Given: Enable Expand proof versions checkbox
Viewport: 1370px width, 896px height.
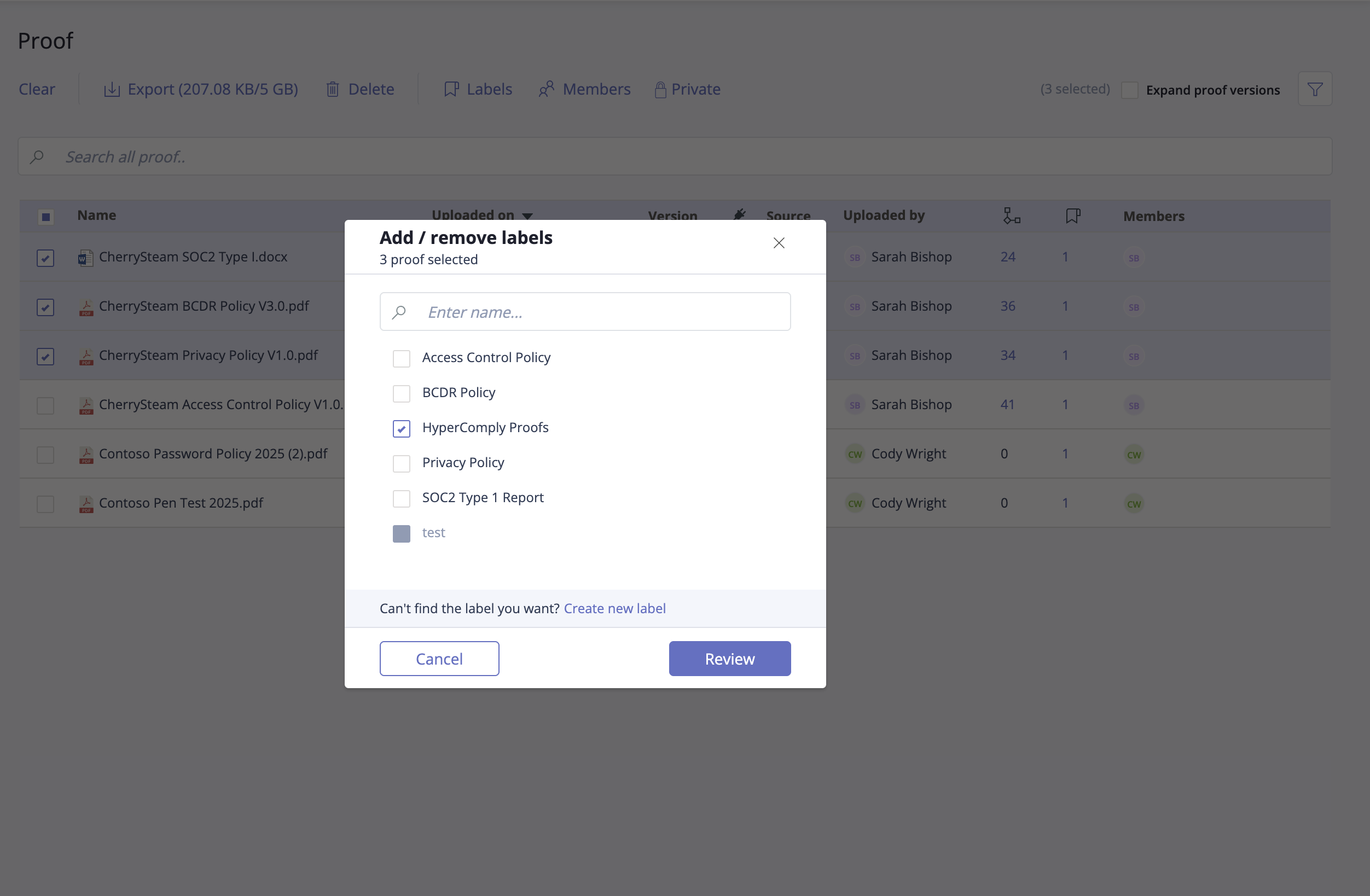Looking at the screenshot, I should pyautogui.click(x=1129, y=90).
